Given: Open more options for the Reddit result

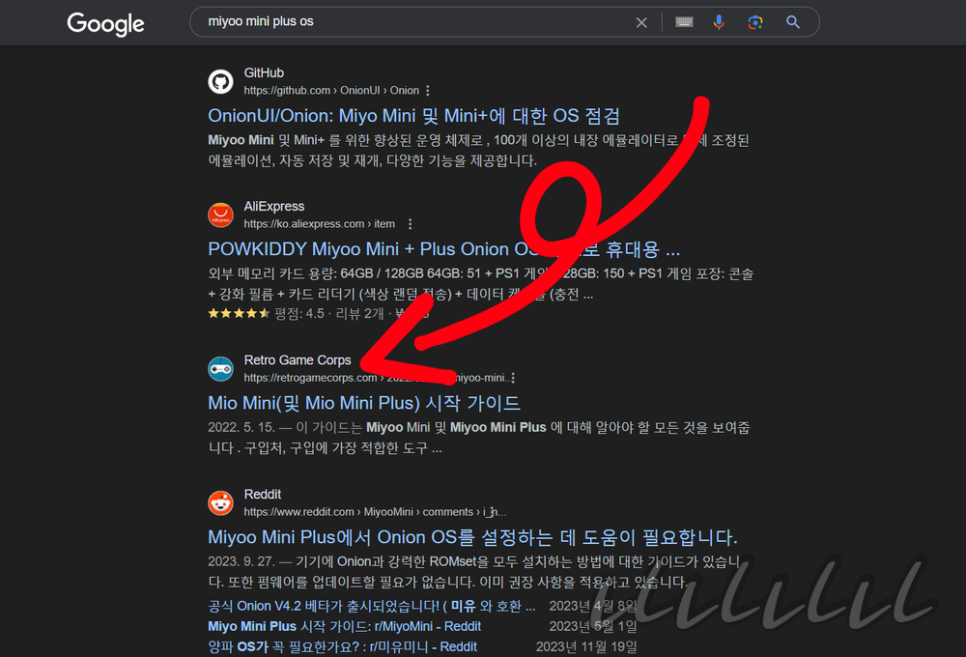Looking at the screenshot, I should 492,512.
